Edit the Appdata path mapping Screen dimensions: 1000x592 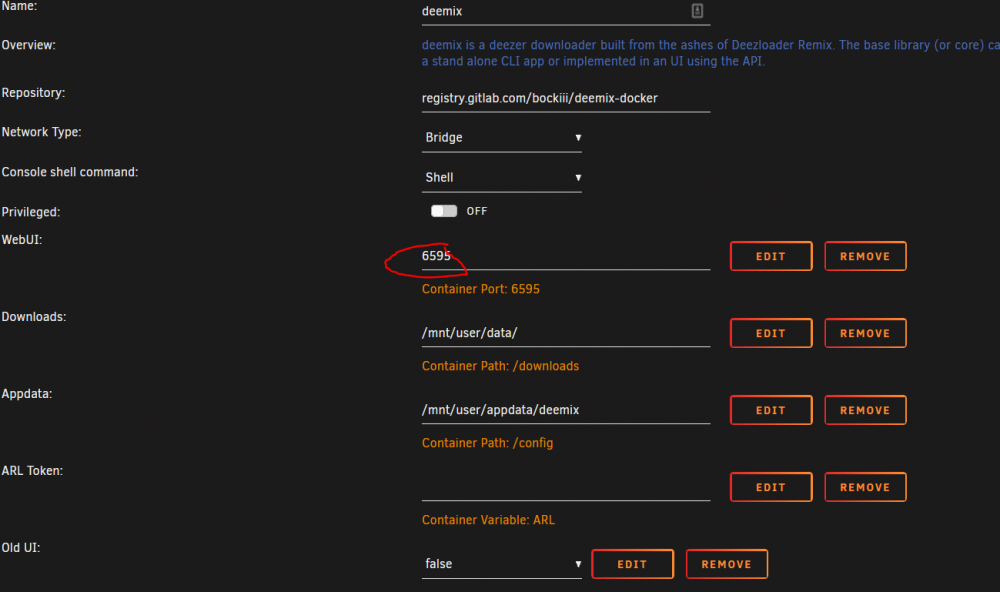771,410
